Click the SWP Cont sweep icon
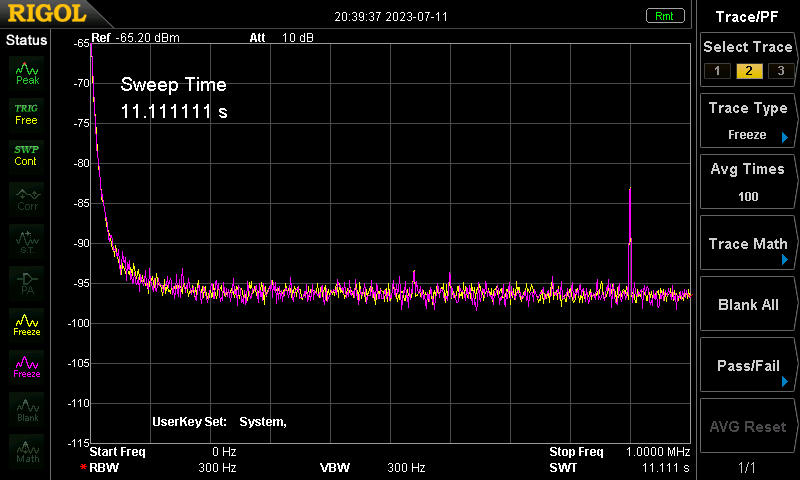This screenshot has width=800, height=480. coord(27,156)
